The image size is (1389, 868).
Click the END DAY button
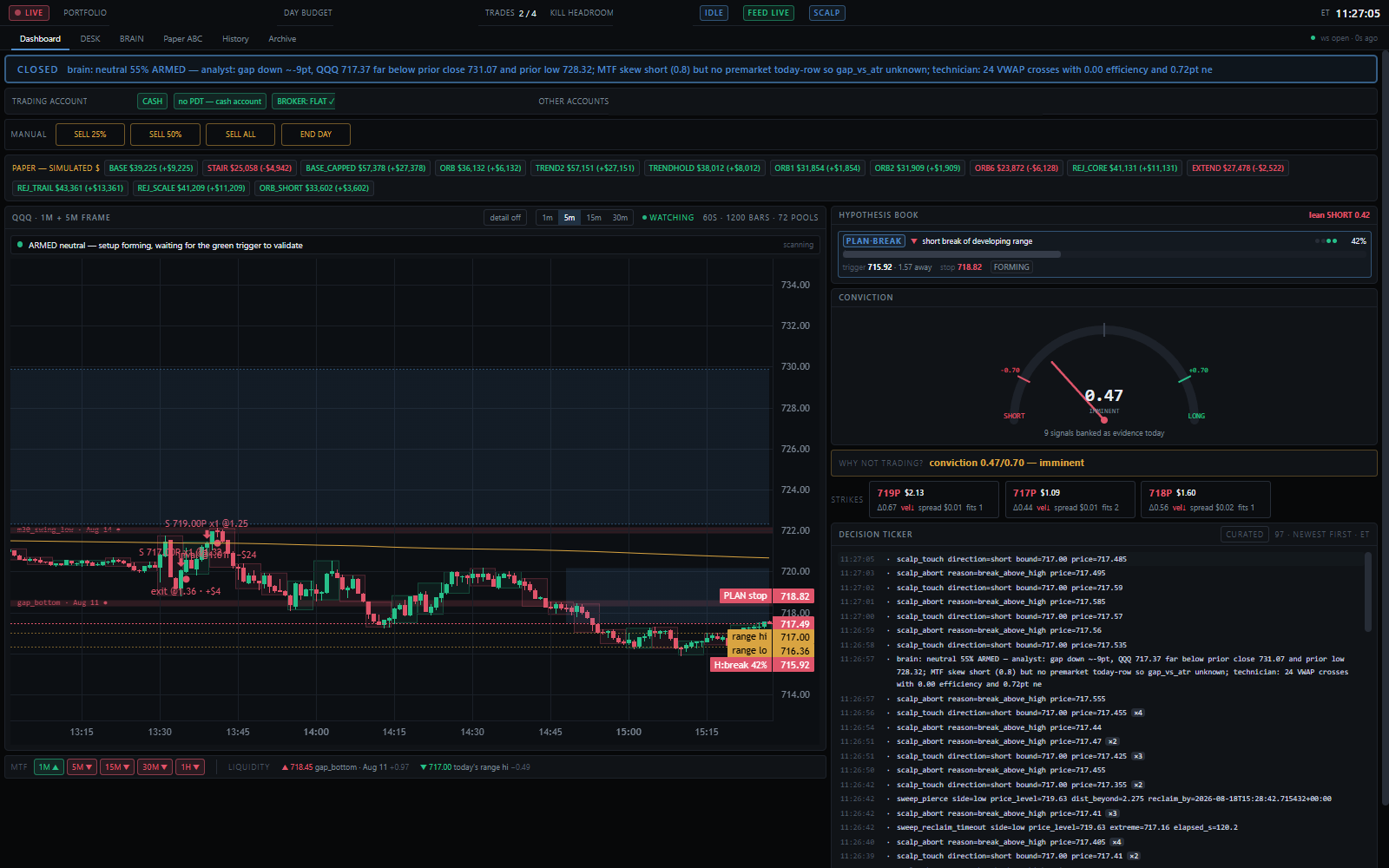[x=316, y=135]
